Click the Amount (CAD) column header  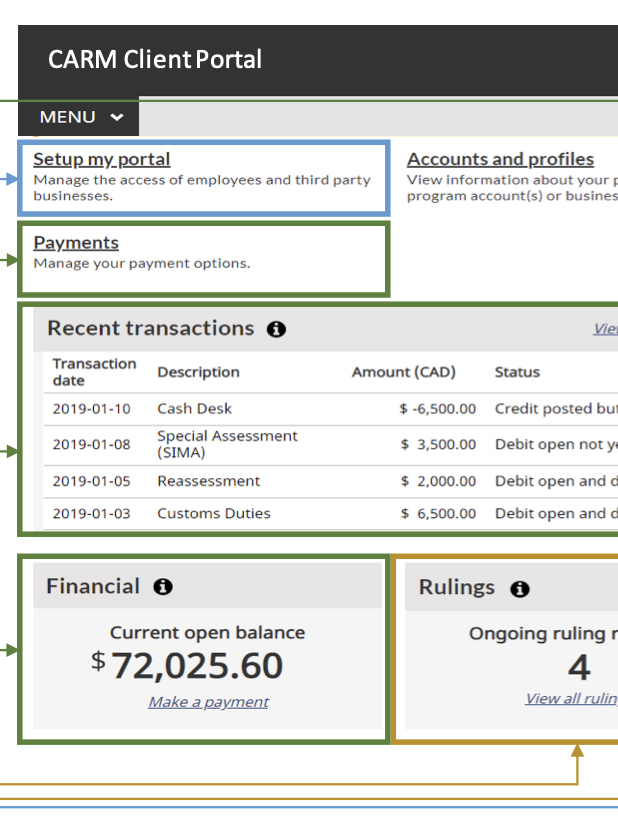coord(404,372)
